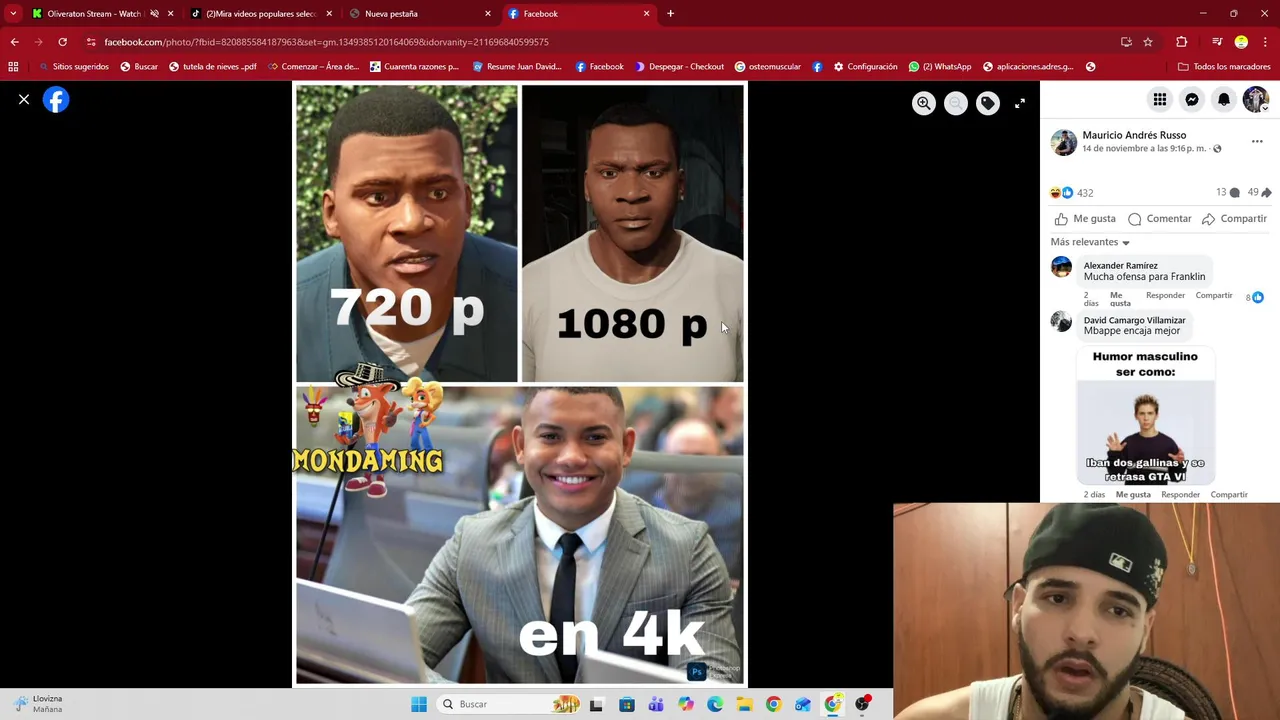Open the Despegar - Checkout bookmark
1280x720 pixels.
click(679, 67)
